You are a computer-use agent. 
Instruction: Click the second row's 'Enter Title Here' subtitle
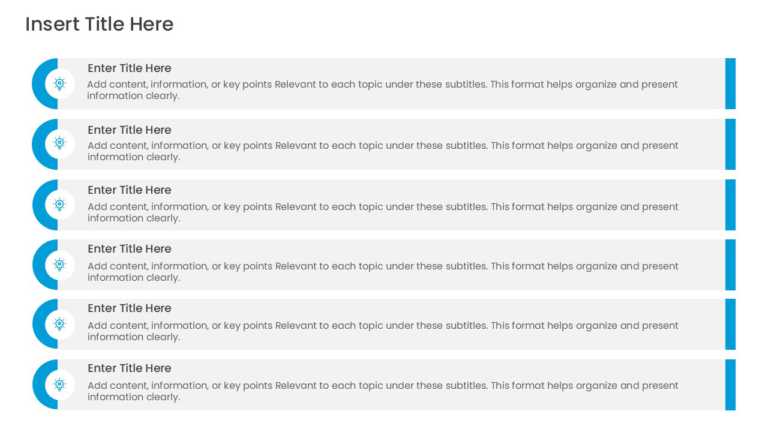click(x=129, y=130)
